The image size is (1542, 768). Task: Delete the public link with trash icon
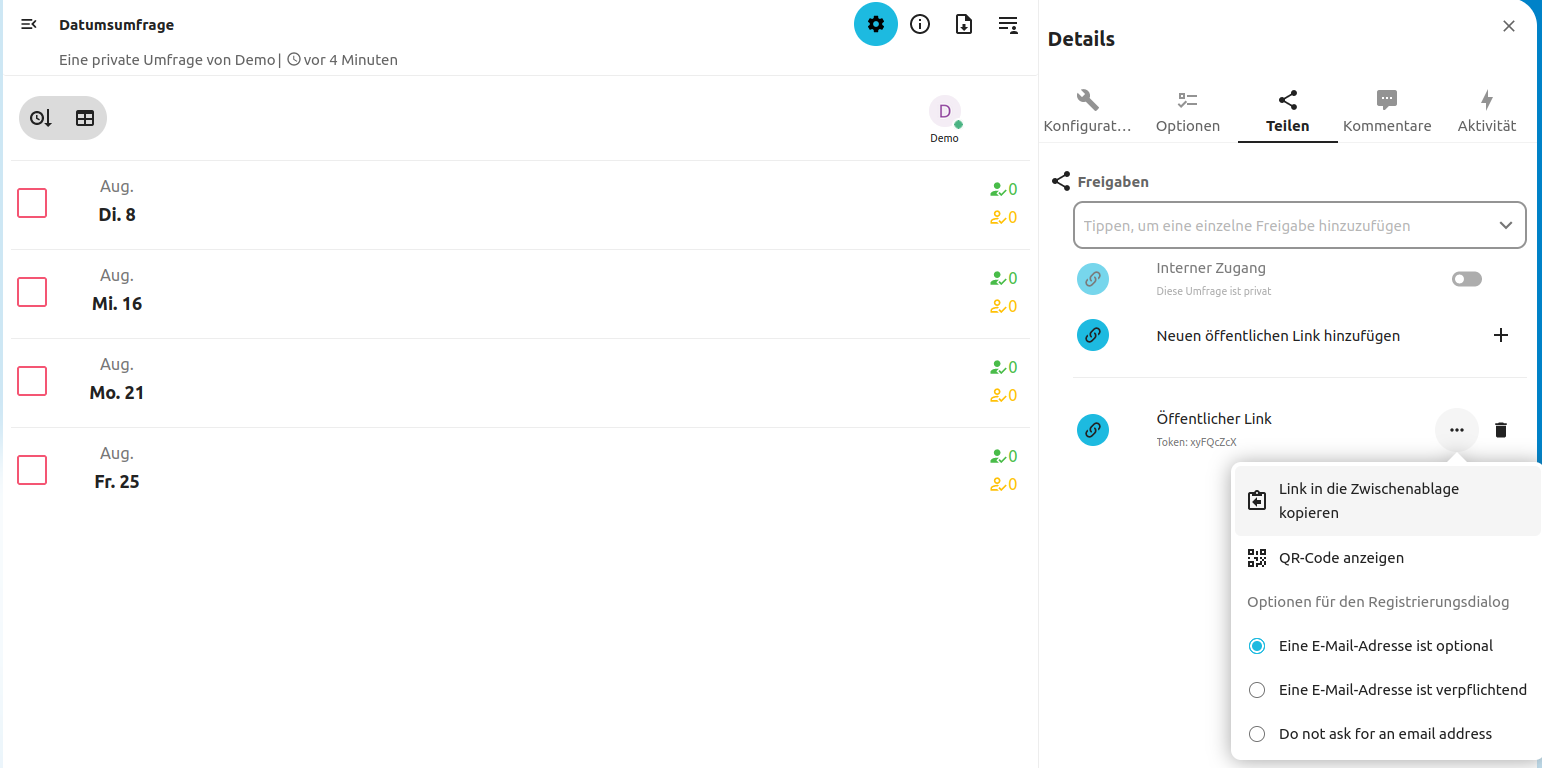(x=1500, y=430)
